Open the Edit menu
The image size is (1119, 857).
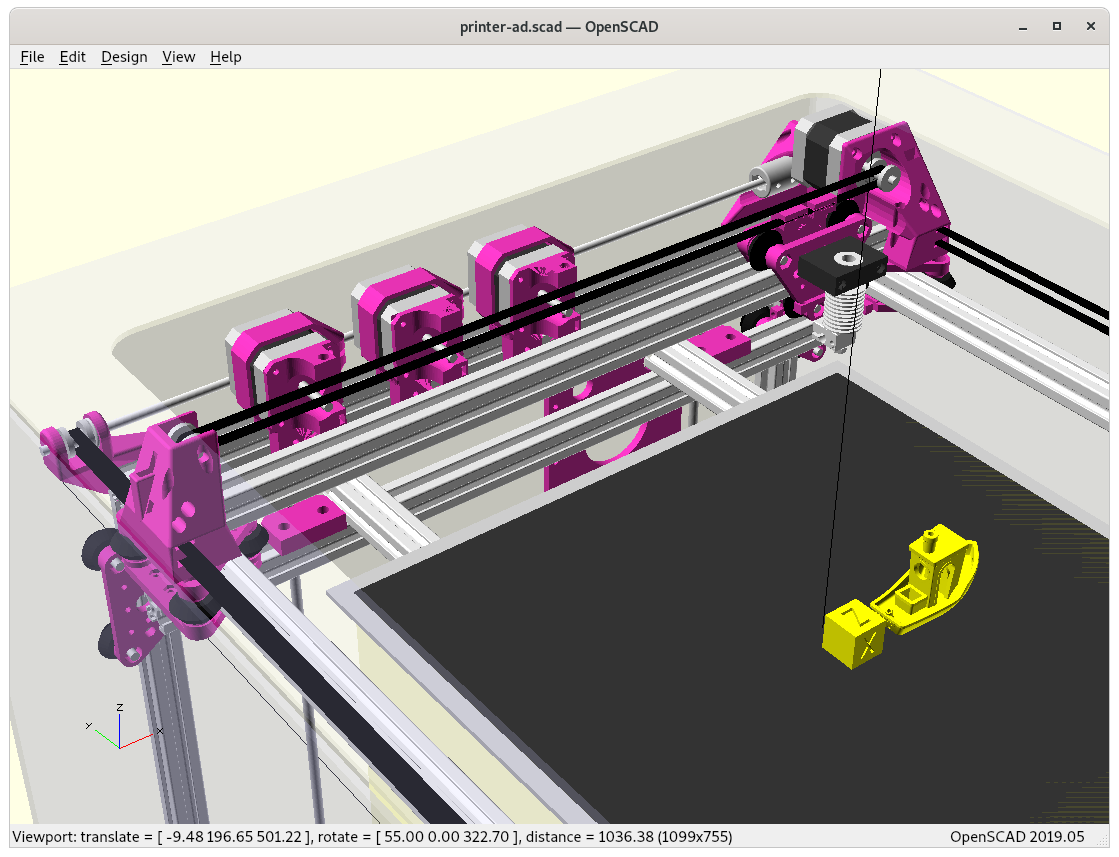coord(73,57)
